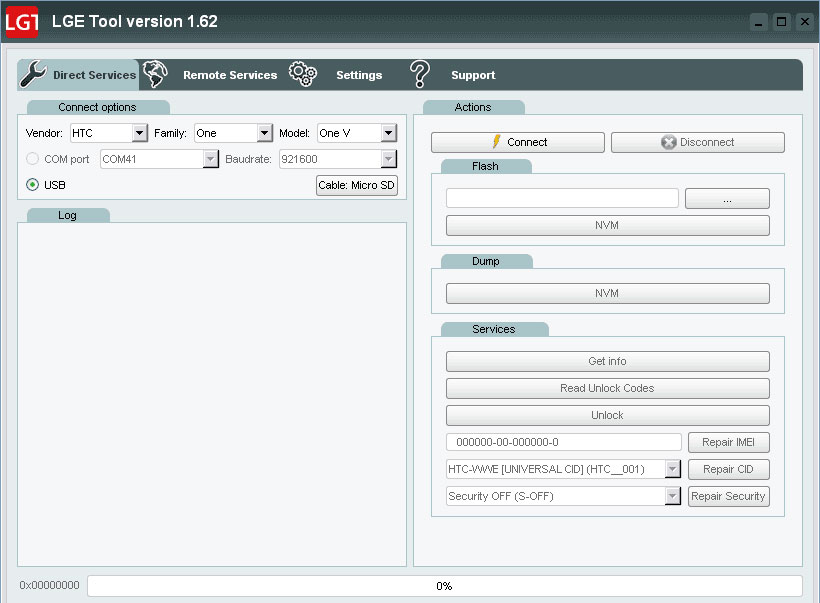The image size is (820, 603).
Task: Click the Read Unlock Codes button
Action: pos(608,389)
